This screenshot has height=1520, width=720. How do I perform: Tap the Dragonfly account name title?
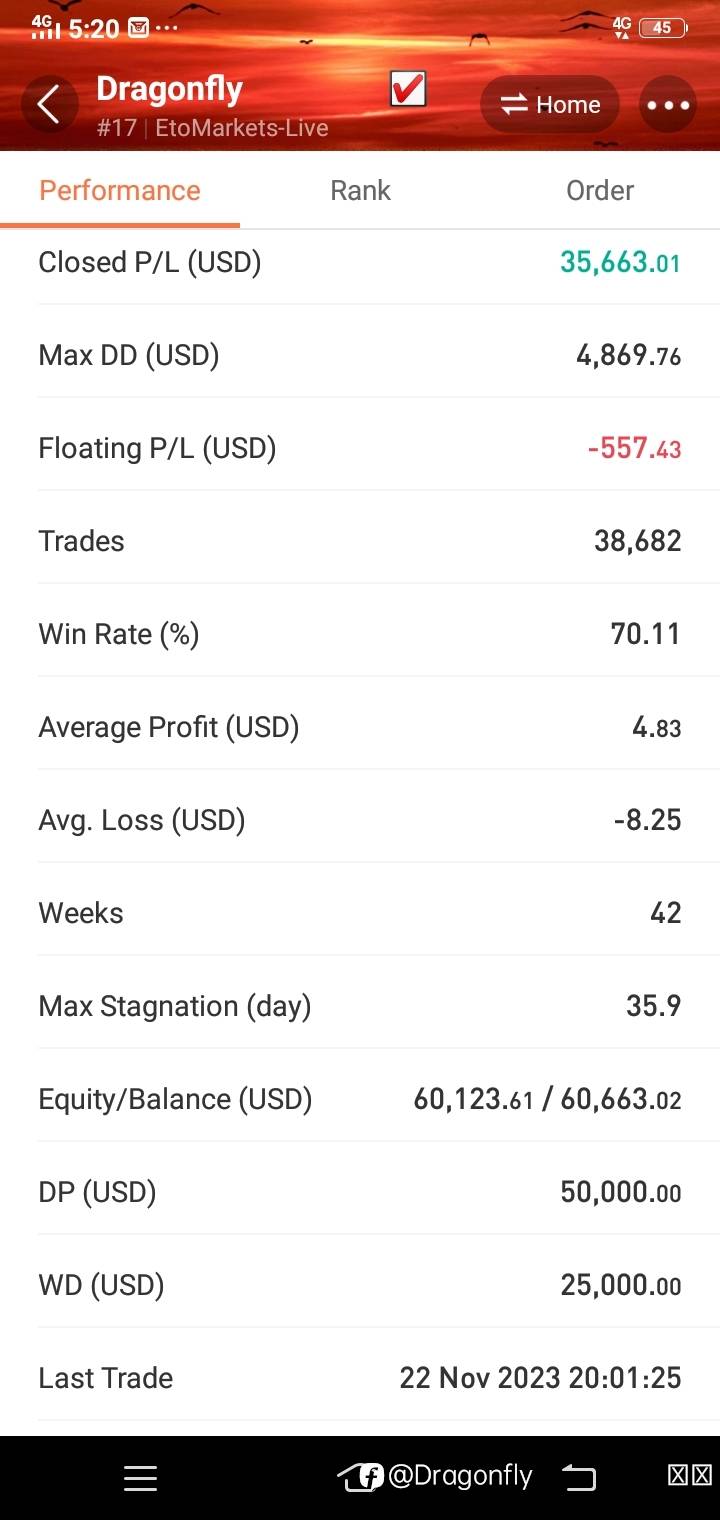[169, 89]
